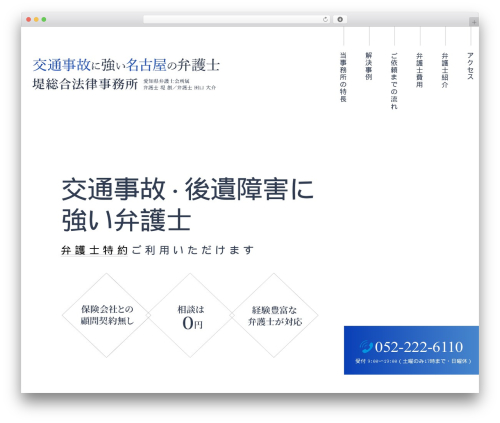Click the browser reload icon
The height and width of the screenshot is (423, 500).
point(325,20)
